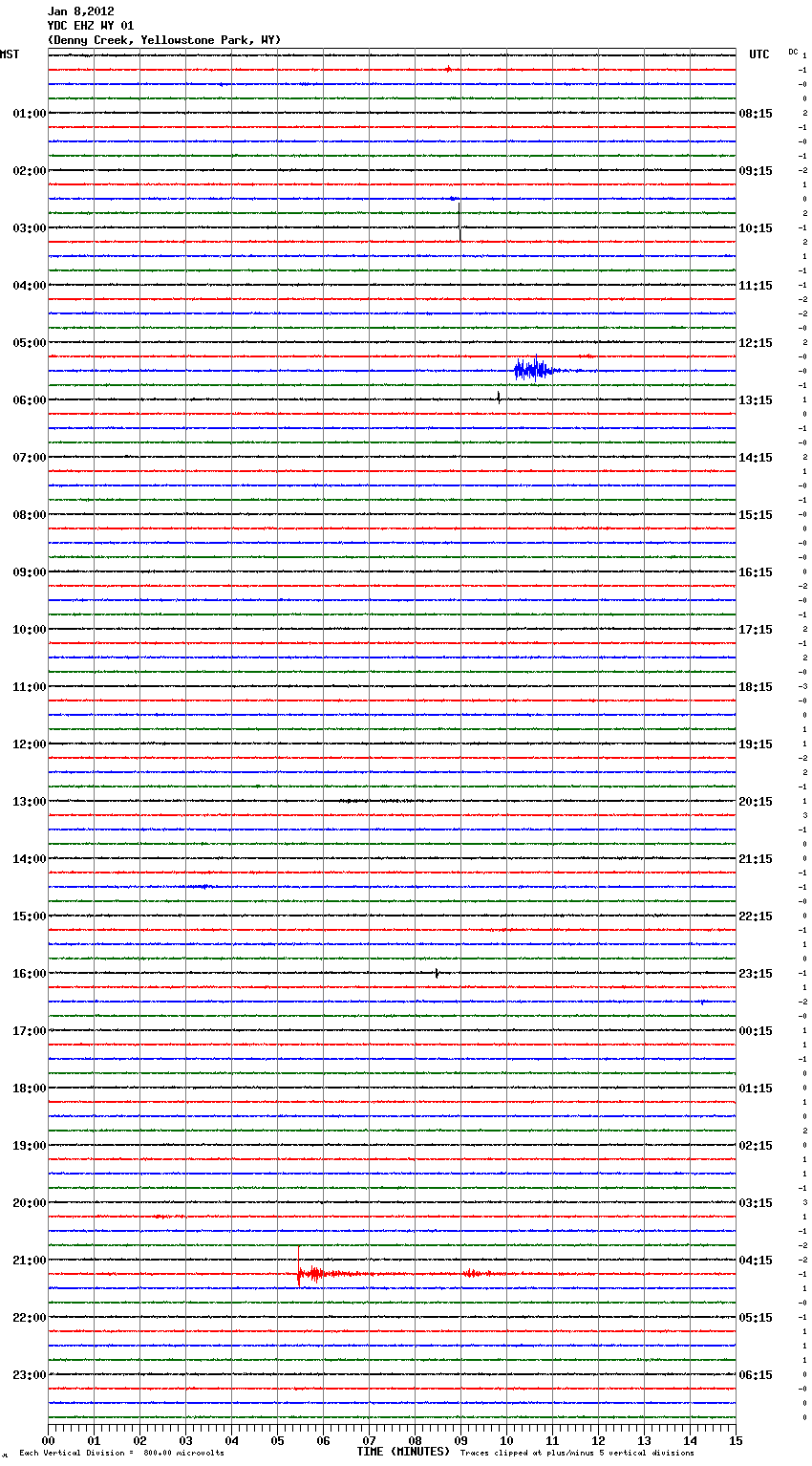
Task: Click the 17:15 UTC time label
Action: coord(756,630)
